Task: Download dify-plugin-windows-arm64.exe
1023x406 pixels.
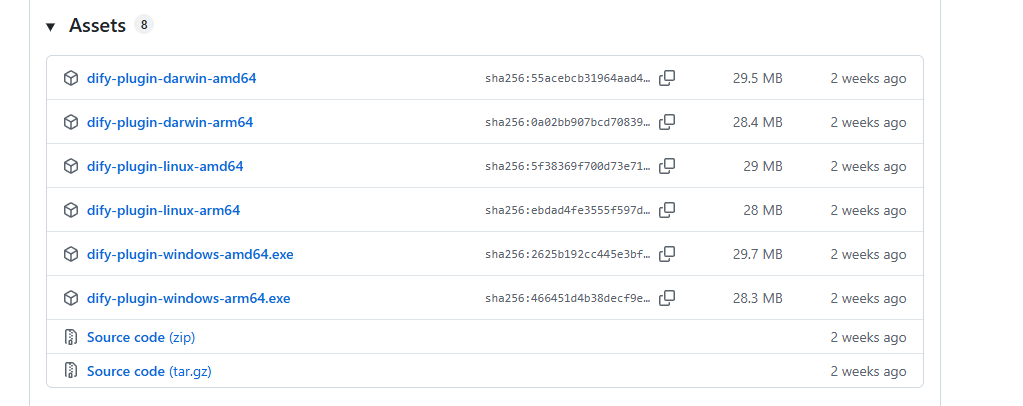Action: 188,298
